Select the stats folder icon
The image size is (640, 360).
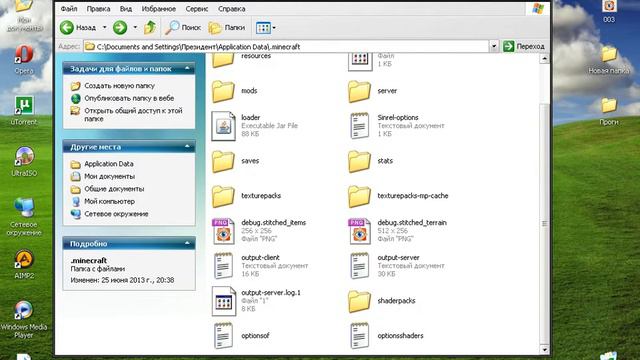click(x=359, y=161)
